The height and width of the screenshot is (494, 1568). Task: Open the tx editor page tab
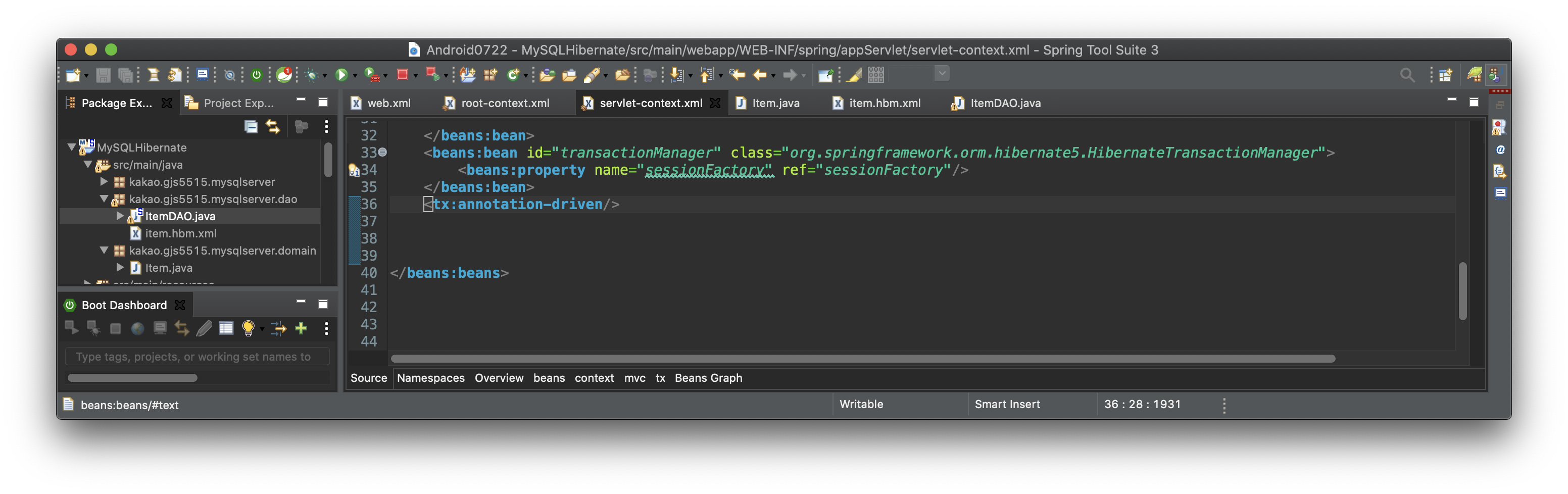pos(660,378)
